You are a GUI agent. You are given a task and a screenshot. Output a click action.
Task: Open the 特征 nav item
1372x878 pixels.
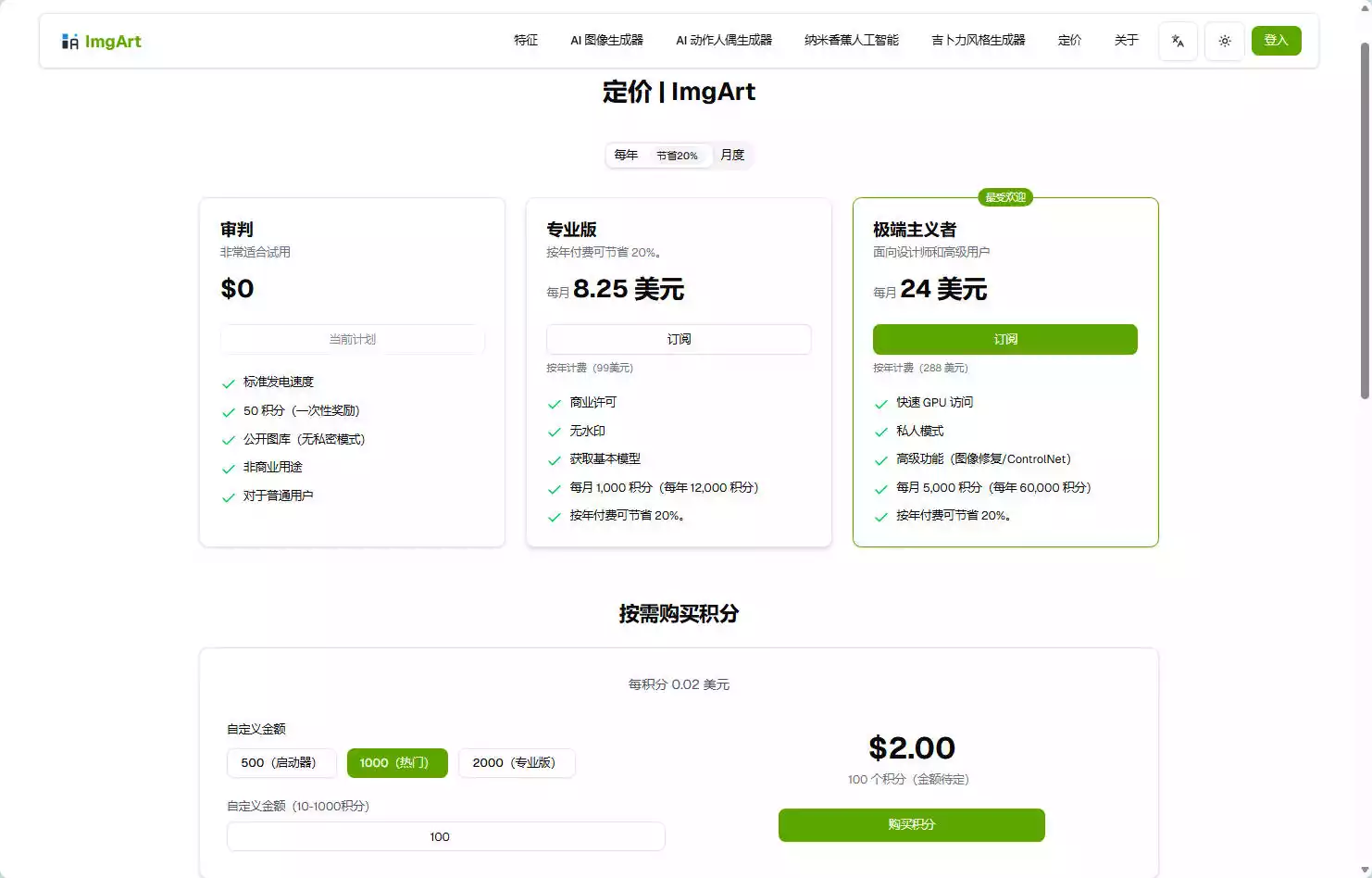point(526,41)
